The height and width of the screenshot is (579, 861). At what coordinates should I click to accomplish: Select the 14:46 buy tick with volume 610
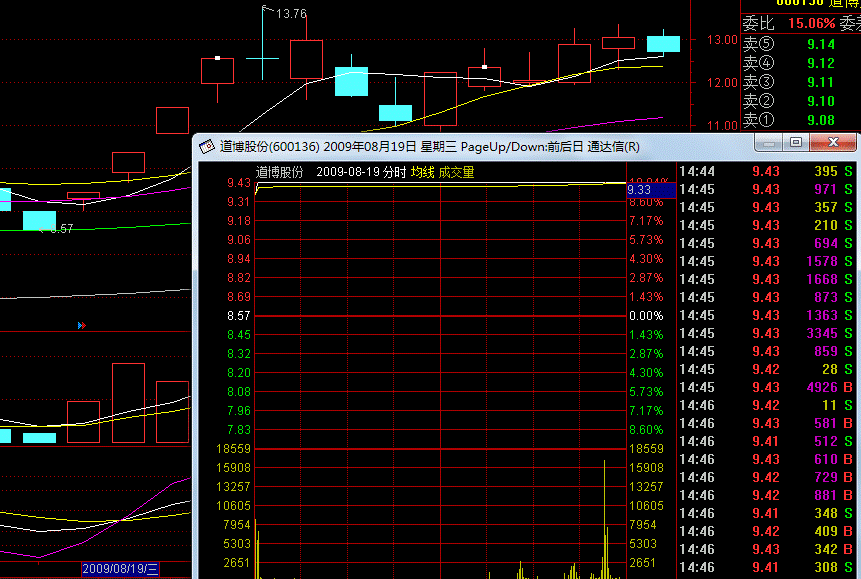coord(767,459)
